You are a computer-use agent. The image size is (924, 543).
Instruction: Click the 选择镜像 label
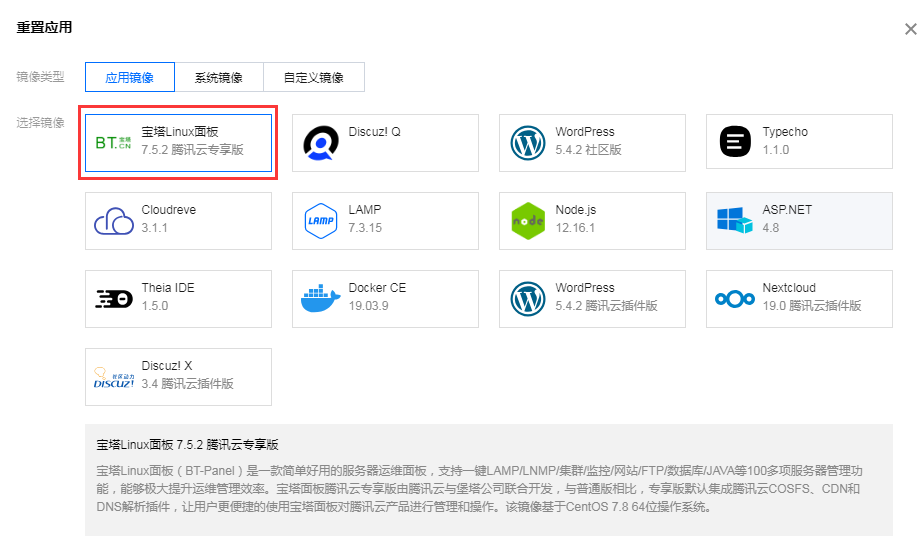40,123
